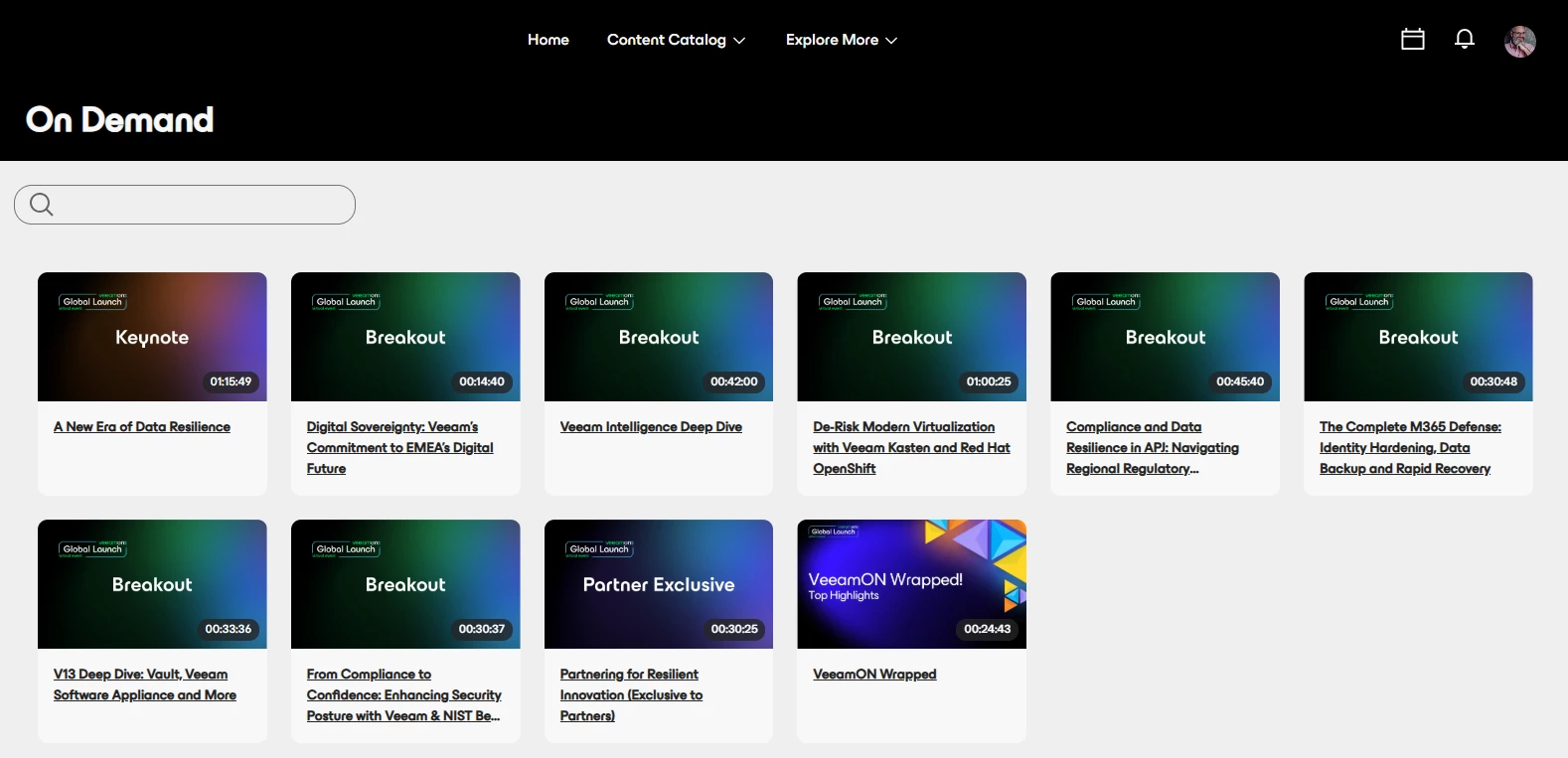Go to the Home menu item

tap(549, 40)
